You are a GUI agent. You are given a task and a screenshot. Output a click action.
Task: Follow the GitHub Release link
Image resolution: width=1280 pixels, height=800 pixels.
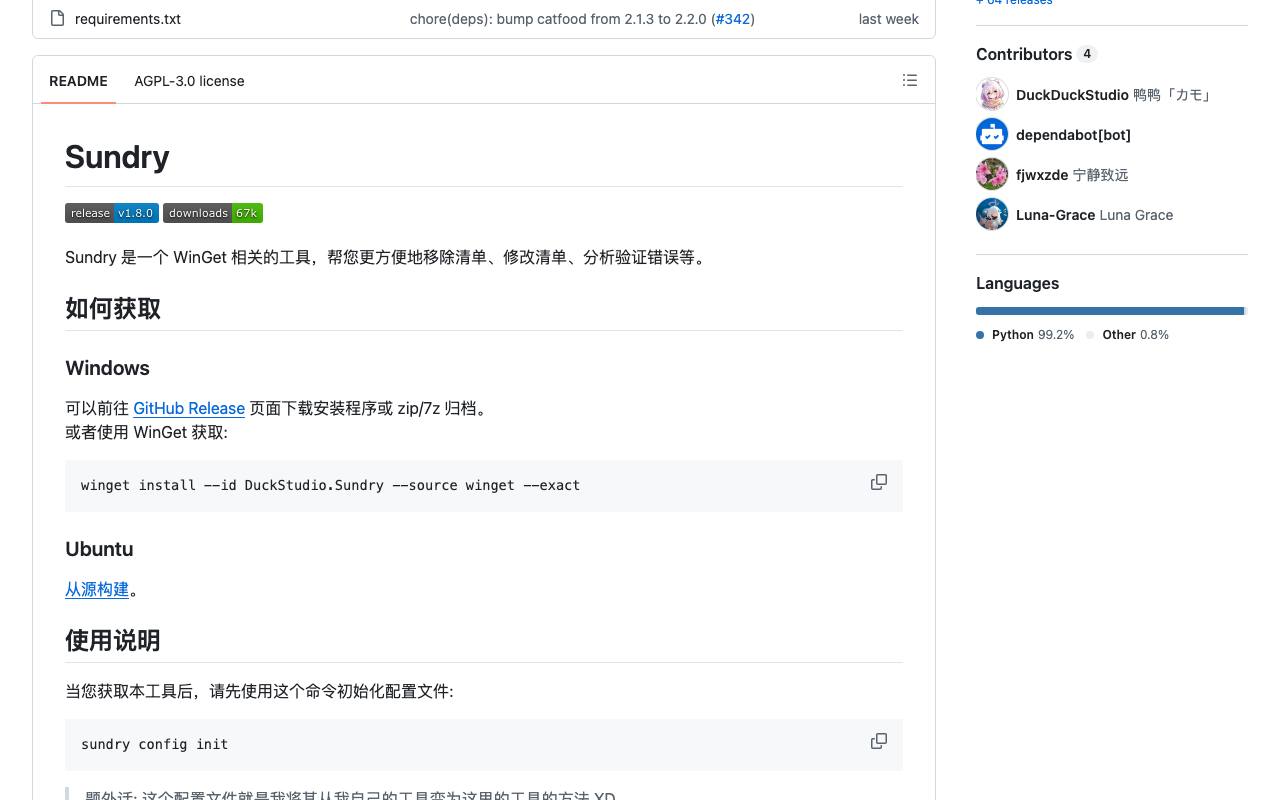point(189,408)
